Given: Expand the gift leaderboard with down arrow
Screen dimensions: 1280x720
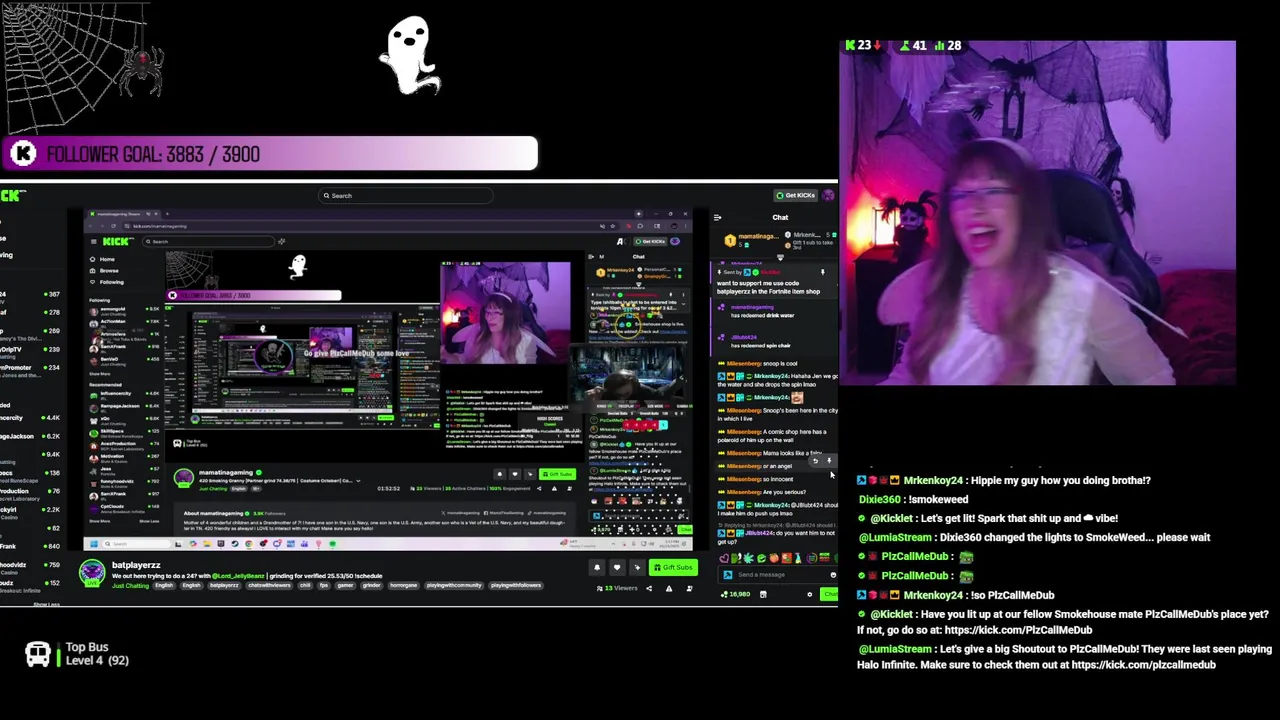Looking at the screenshot, I should (780, 258).
